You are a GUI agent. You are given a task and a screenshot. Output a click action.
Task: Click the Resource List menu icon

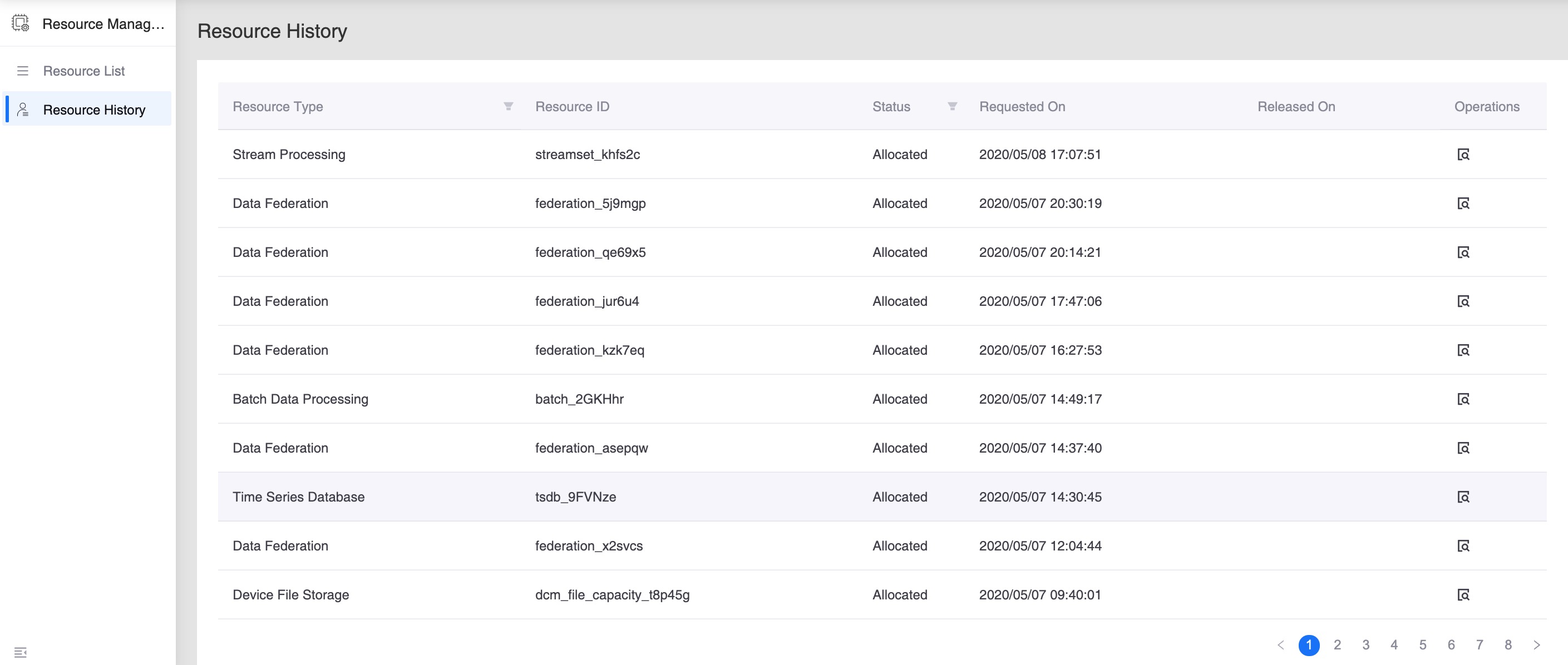coord(22,71)
